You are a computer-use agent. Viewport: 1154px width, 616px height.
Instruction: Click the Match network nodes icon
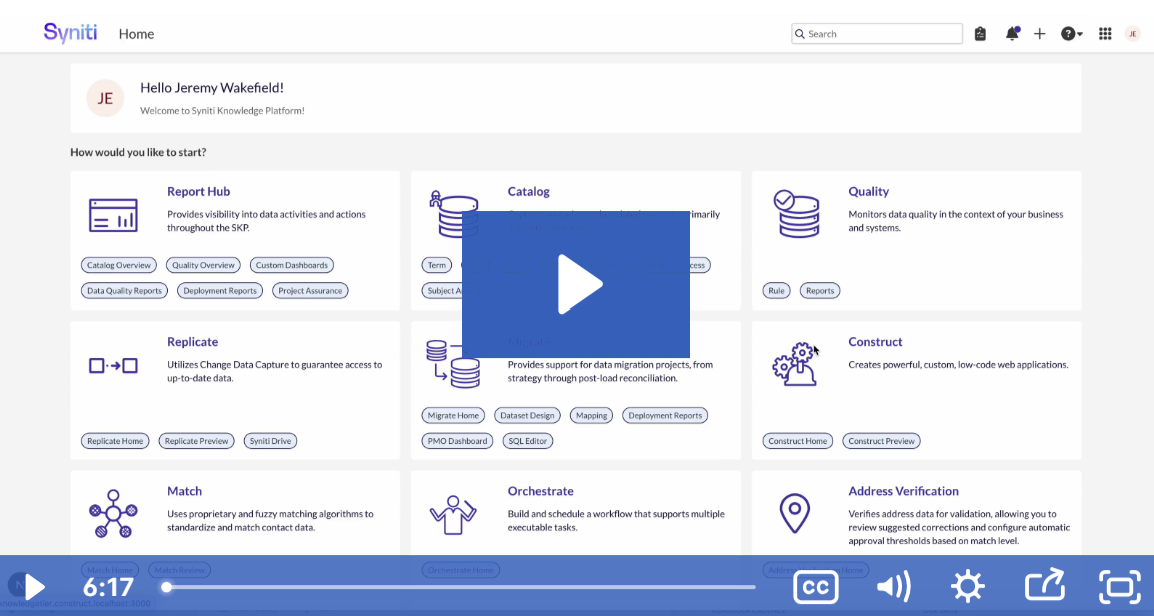[113, 514]
